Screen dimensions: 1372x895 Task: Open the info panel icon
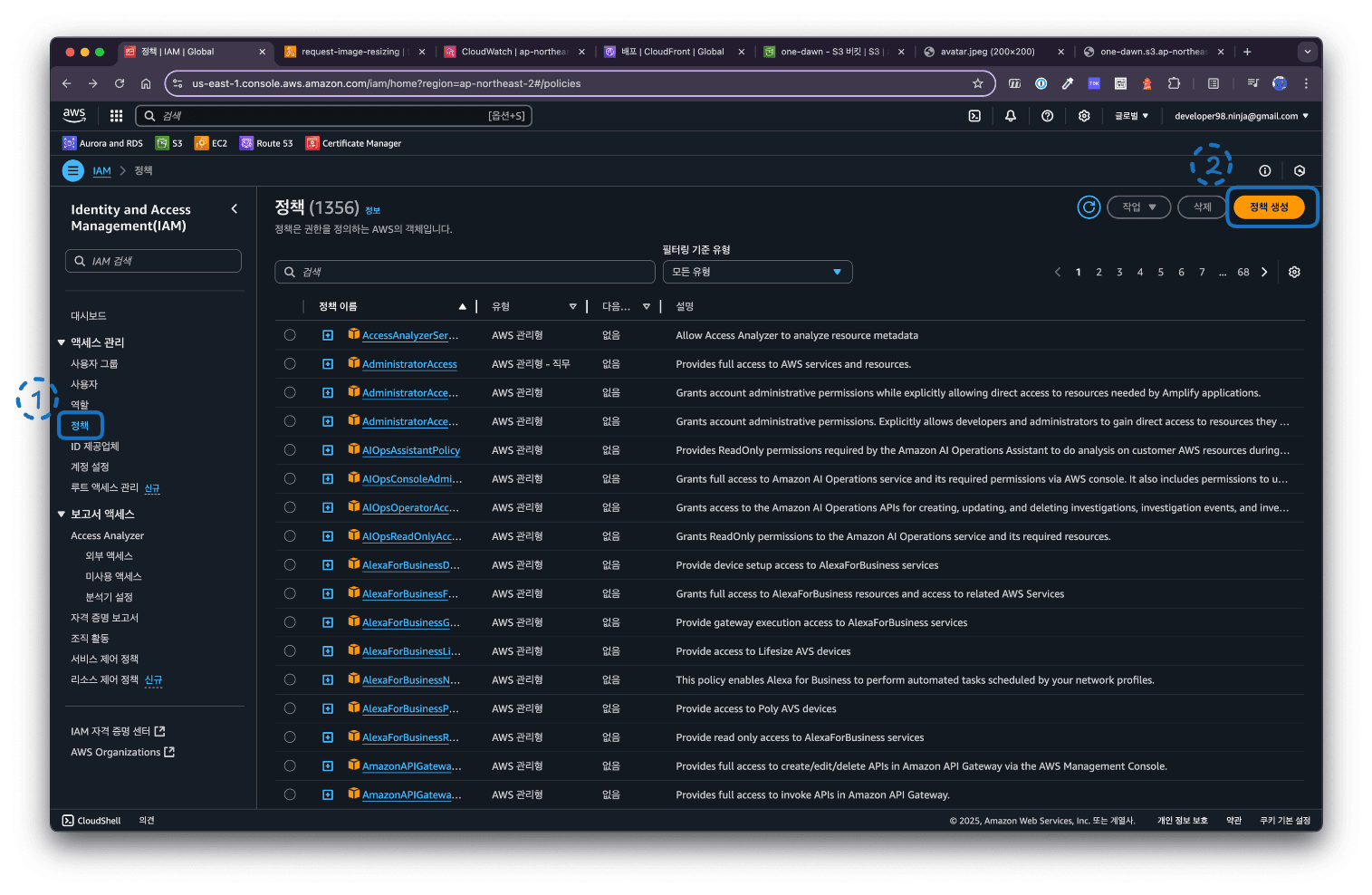coord(1265,170)
